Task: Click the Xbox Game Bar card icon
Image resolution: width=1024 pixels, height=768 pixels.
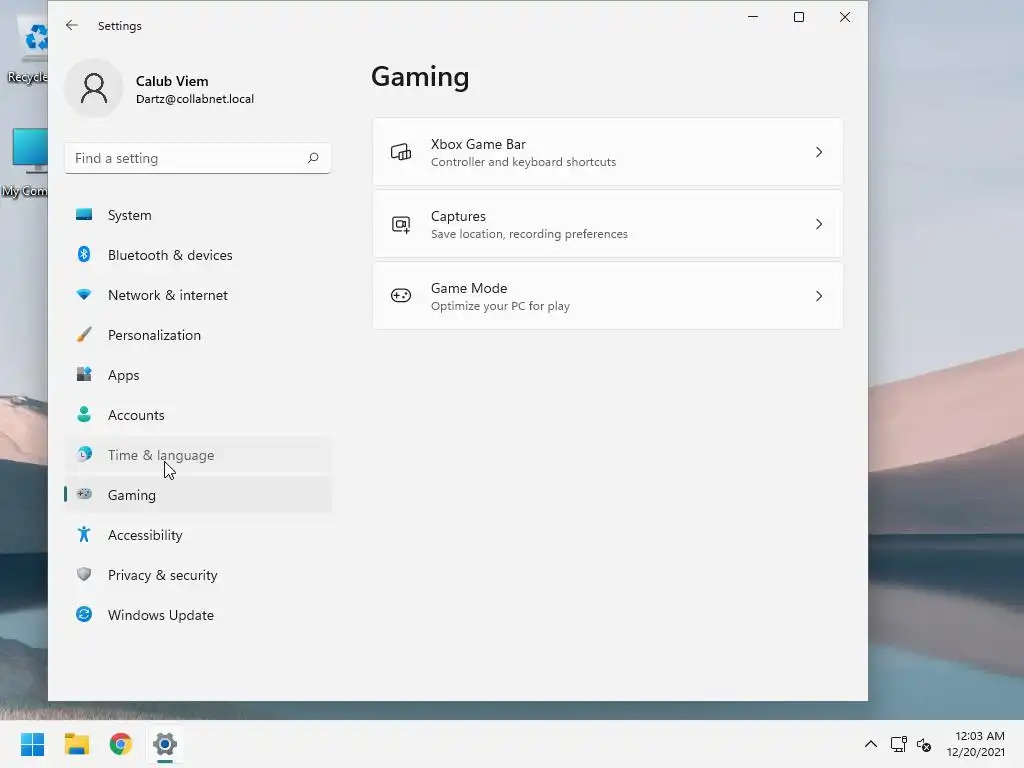Action: [x=401, y=152]
